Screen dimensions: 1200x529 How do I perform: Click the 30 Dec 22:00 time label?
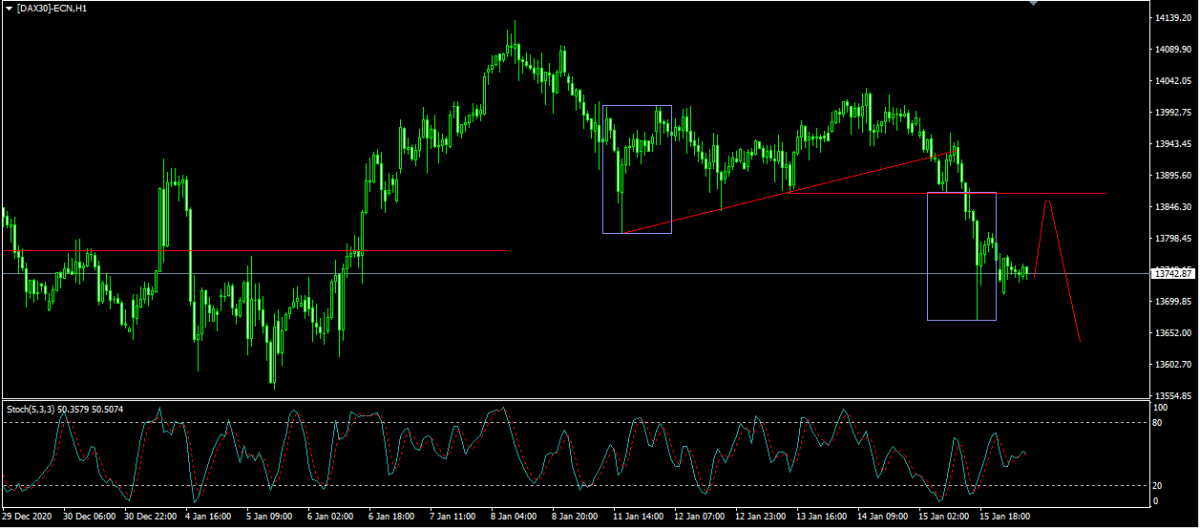click(153, 517)
